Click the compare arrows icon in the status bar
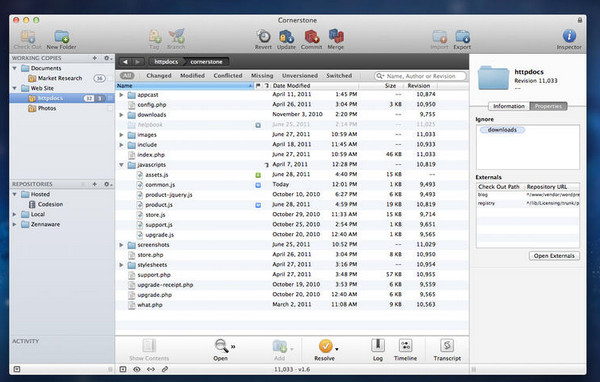 [x=151, y=369]
